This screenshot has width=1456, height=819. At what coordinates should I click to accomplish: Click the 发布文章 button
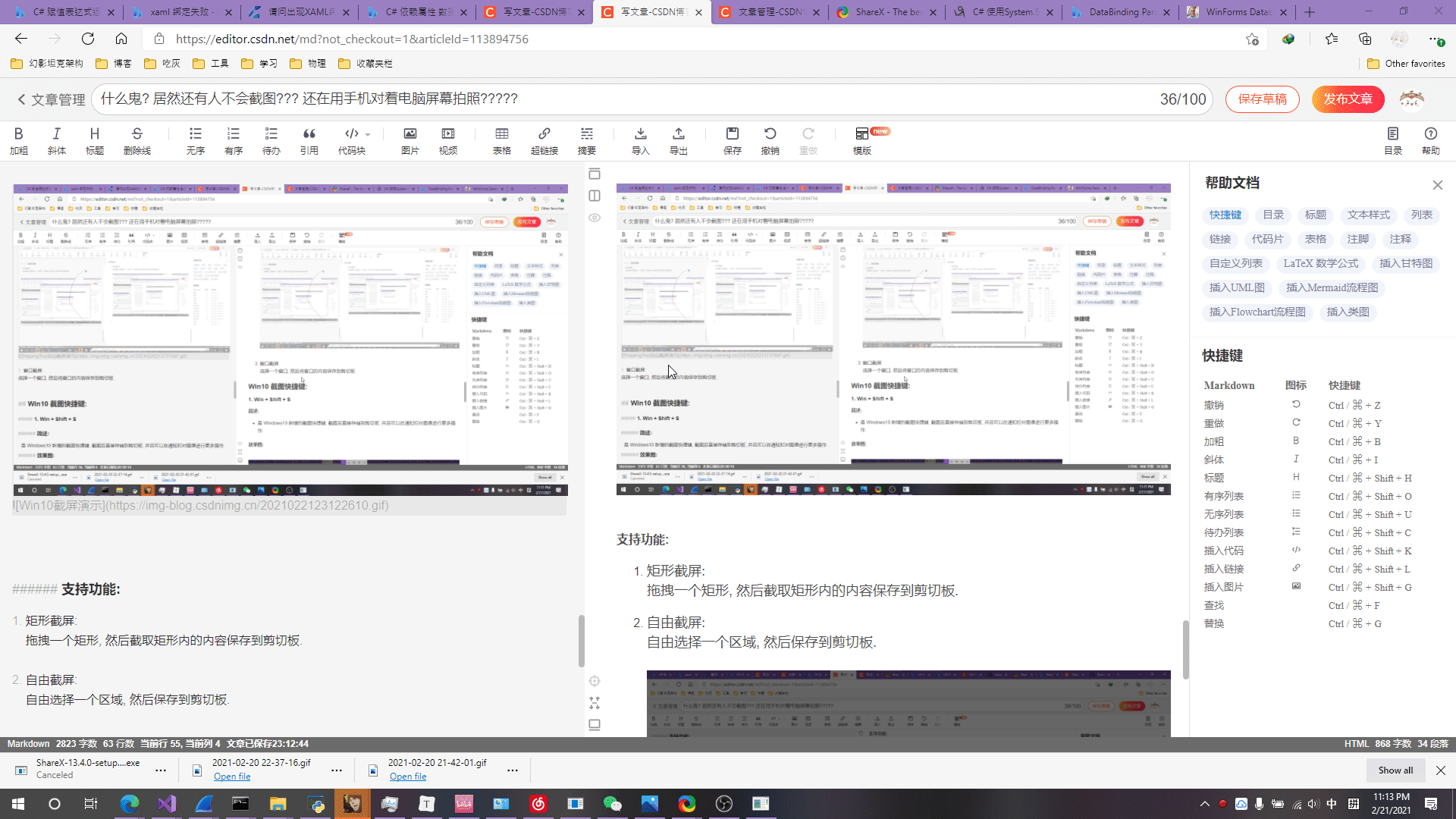(x=1349, y=98)
